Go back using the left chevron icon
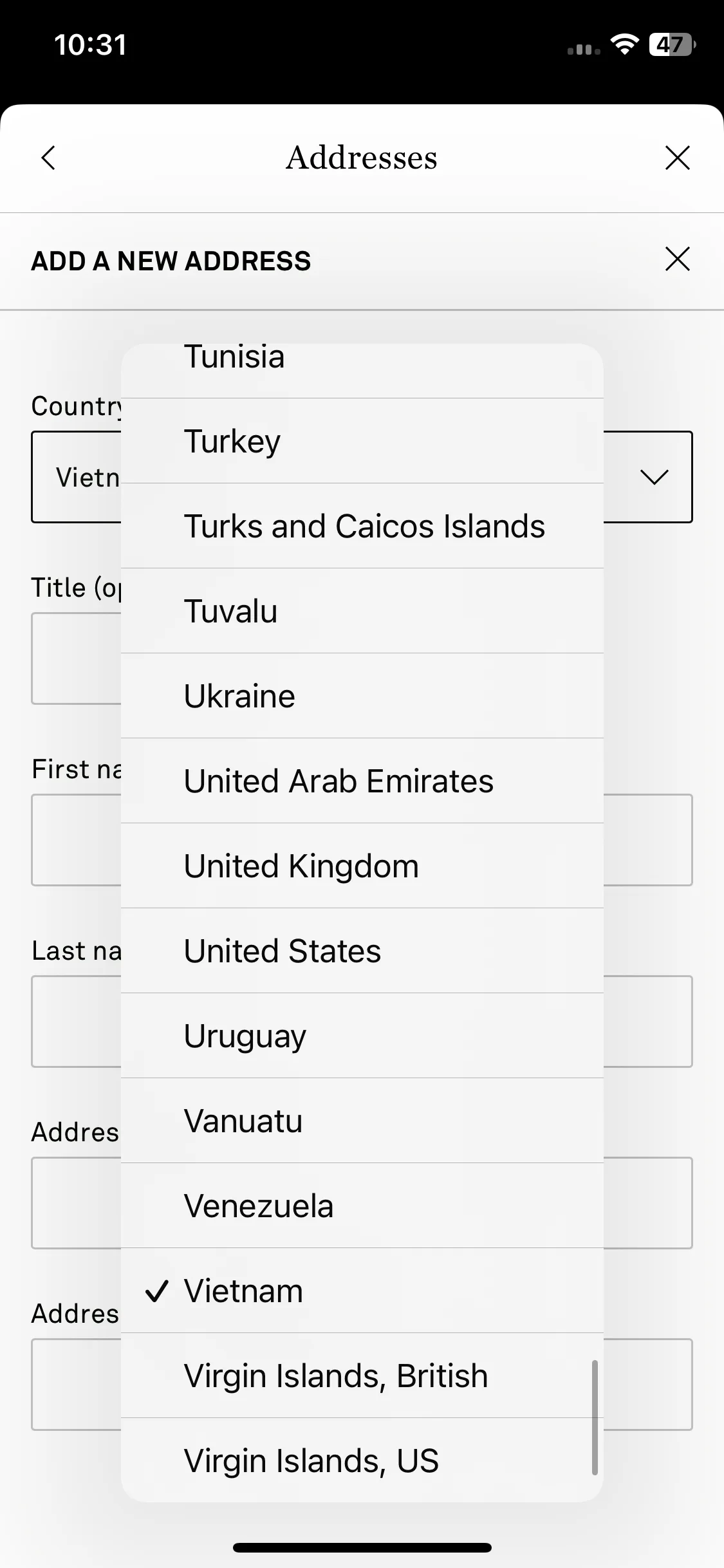The image size is (724, 1568). (x=48, y=158)
